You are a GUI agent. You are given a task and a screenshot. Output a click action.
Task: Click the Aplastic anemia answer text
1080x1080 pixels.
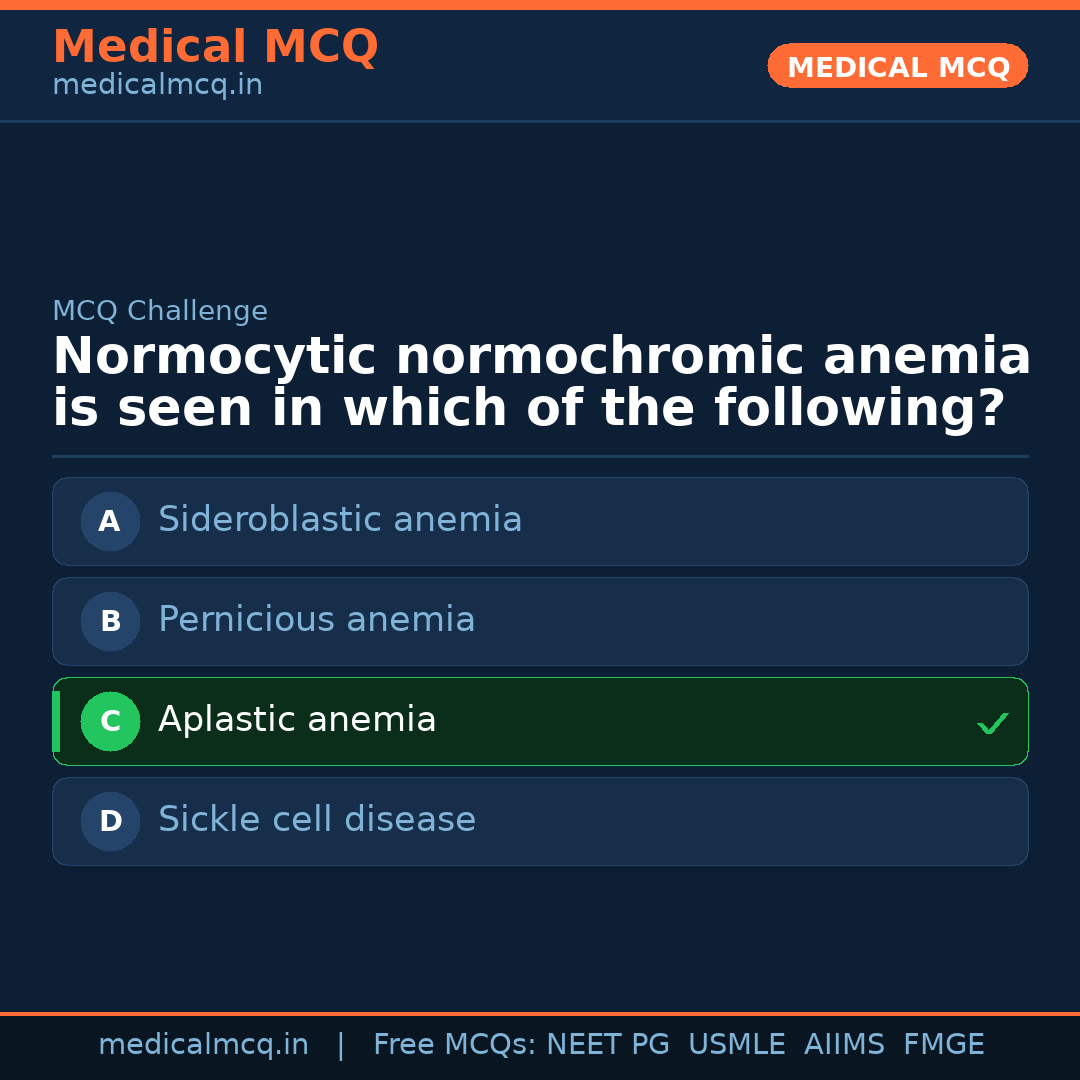297,720
